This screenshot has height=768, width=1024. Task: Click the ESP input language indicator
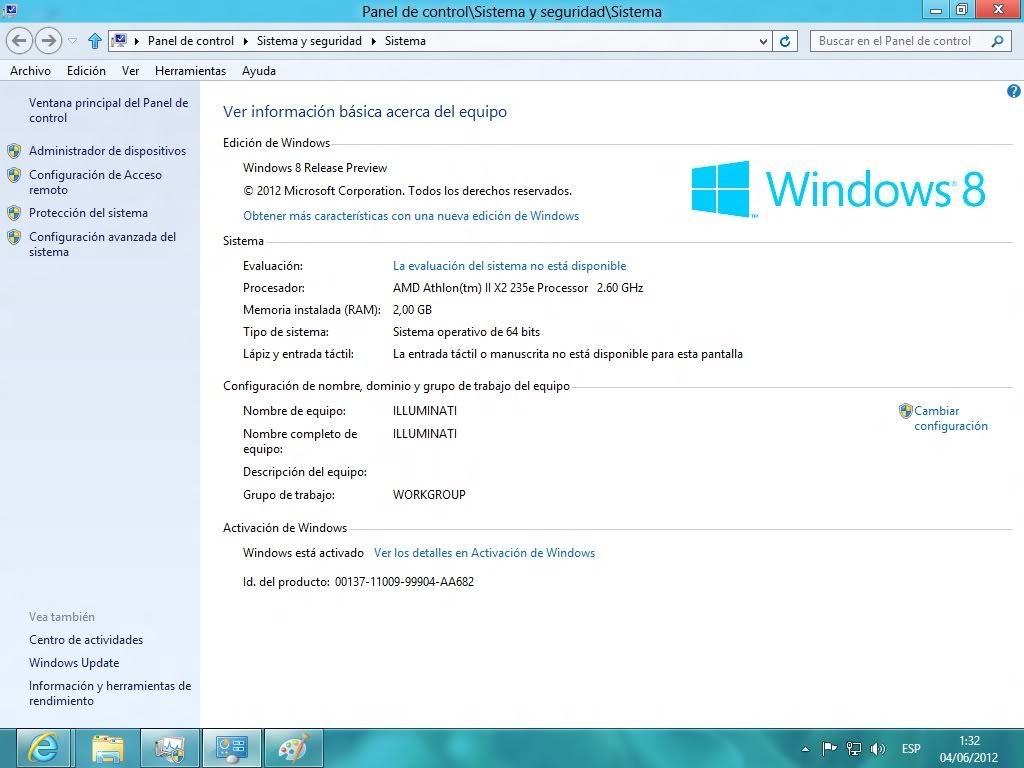tap(911, 748)
